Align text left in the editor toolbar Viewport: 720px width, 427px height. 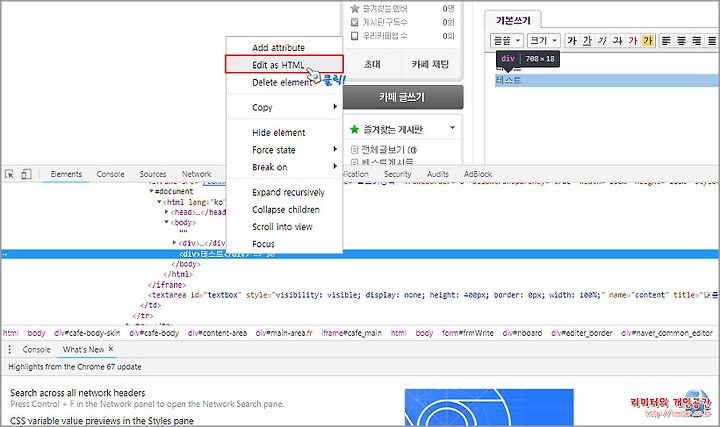[x=666, y=40]
